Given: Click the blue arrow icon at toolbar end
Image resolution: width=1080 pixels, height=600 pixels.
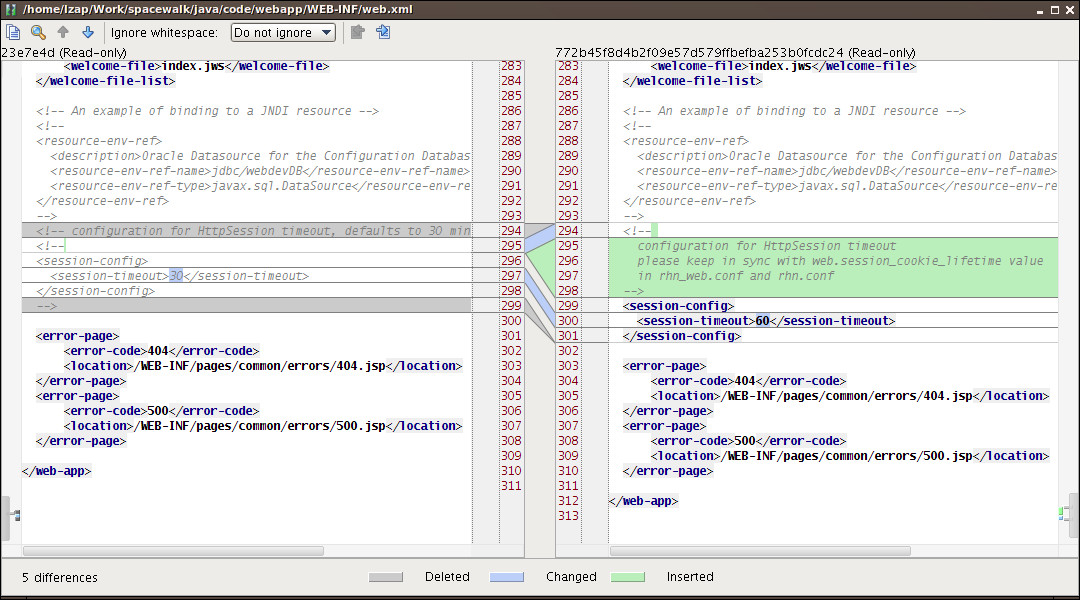Looking at the screenshot, I should pos(383,32).
